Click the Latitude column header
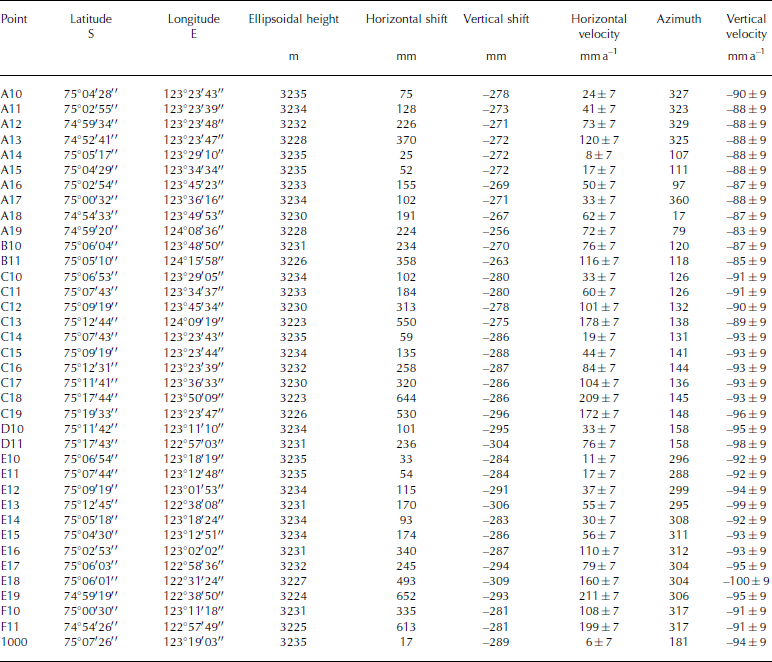772x662 pixels. pyautogui.click(x=92, y=19)
